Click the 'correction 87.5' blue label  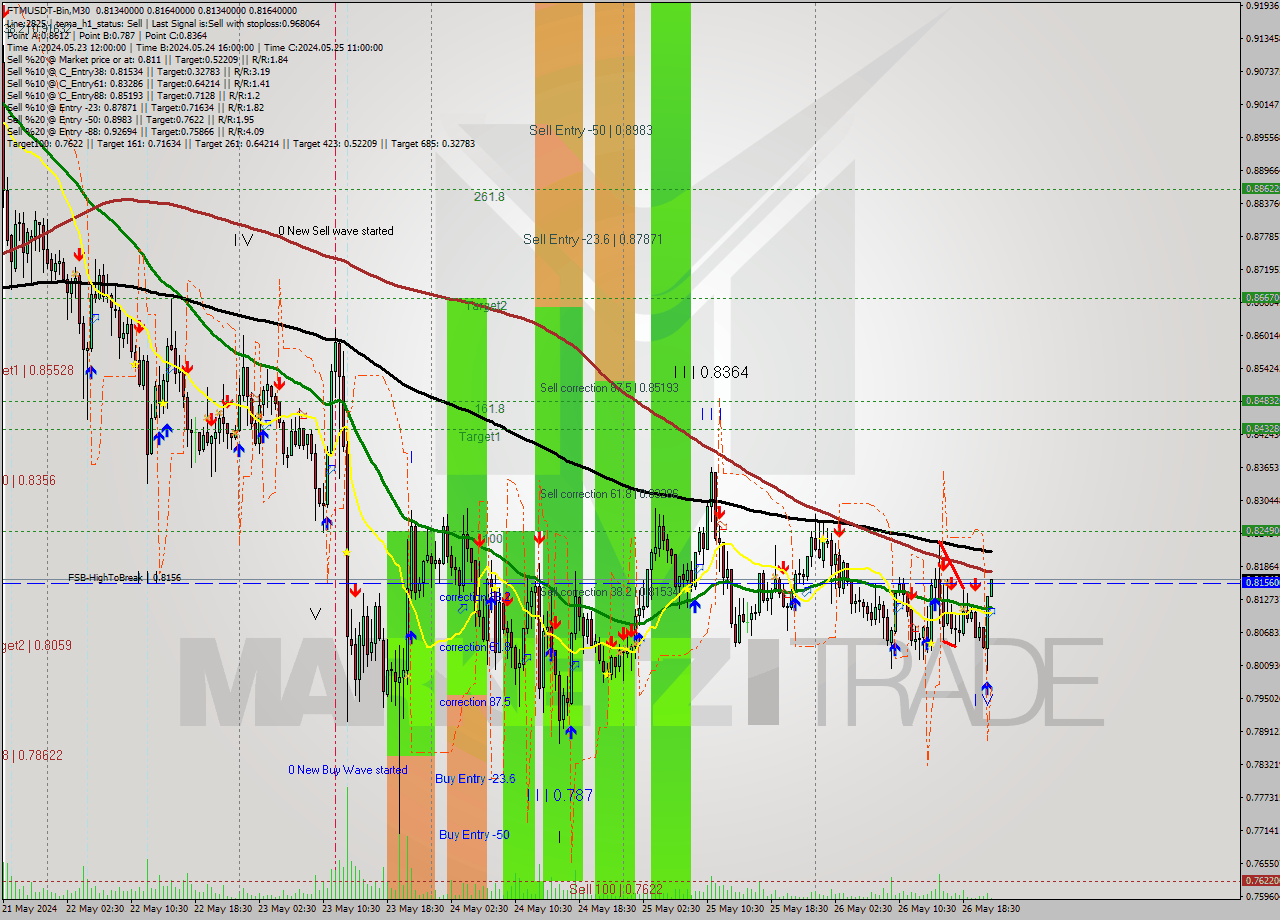pos(475,702)
